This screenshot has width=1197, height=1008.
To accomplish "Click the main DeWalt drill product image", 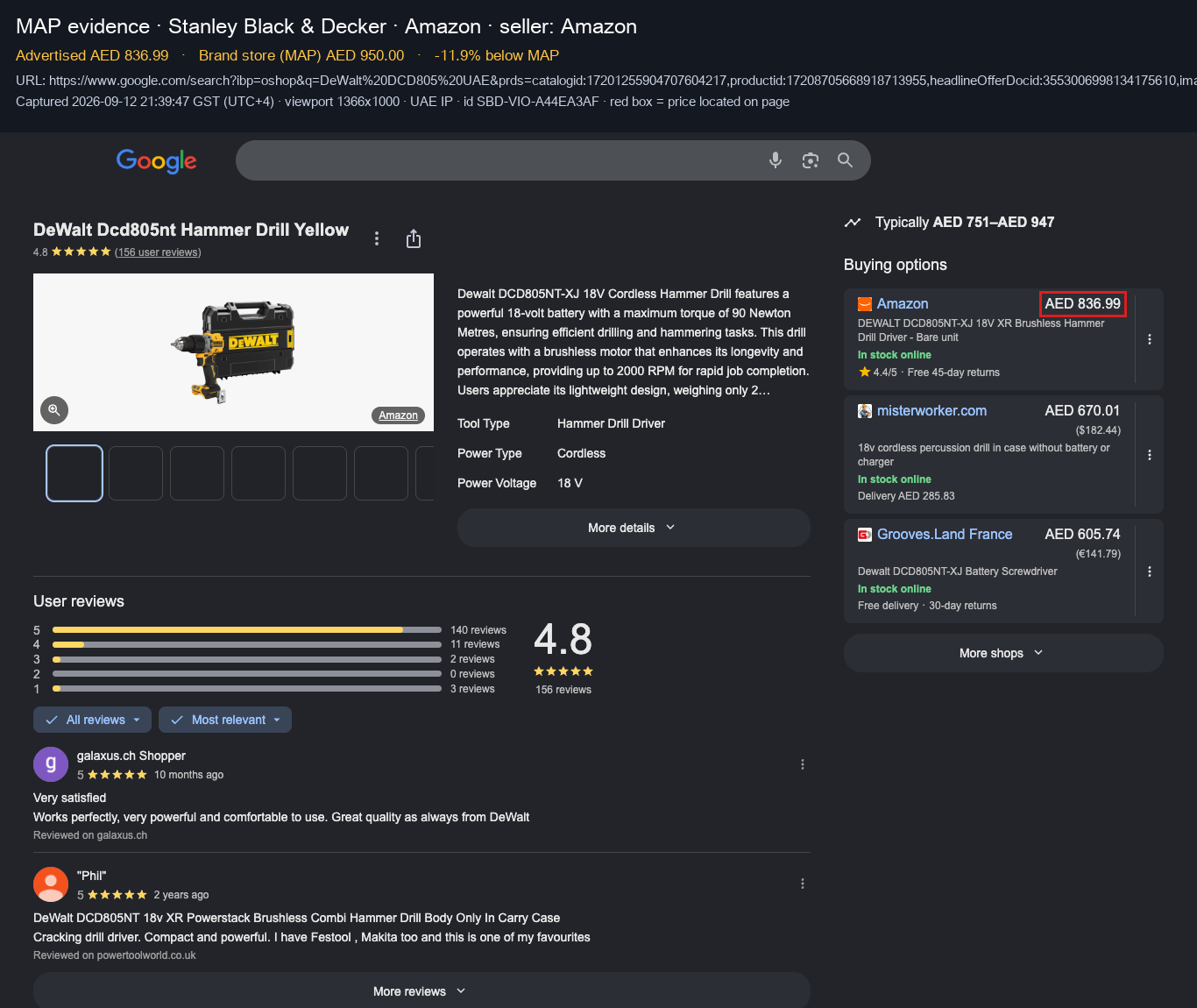I will coord(233,352).
